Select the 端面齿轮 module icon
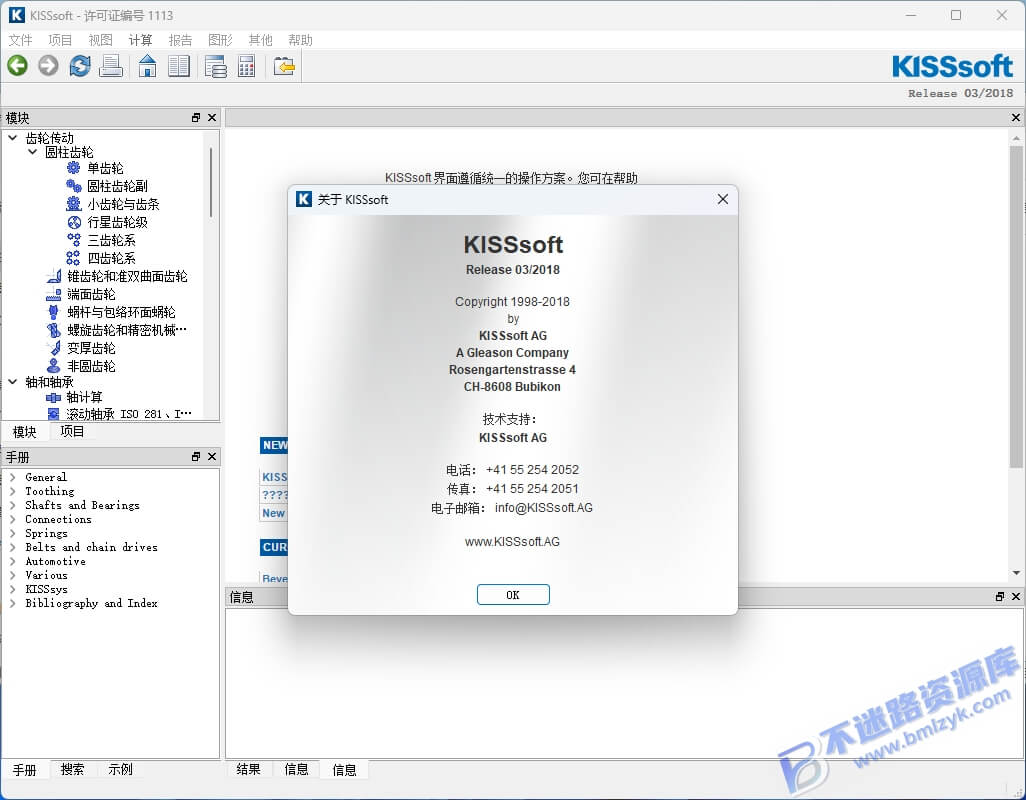The image size is (1026, 800). coord(54,294)
